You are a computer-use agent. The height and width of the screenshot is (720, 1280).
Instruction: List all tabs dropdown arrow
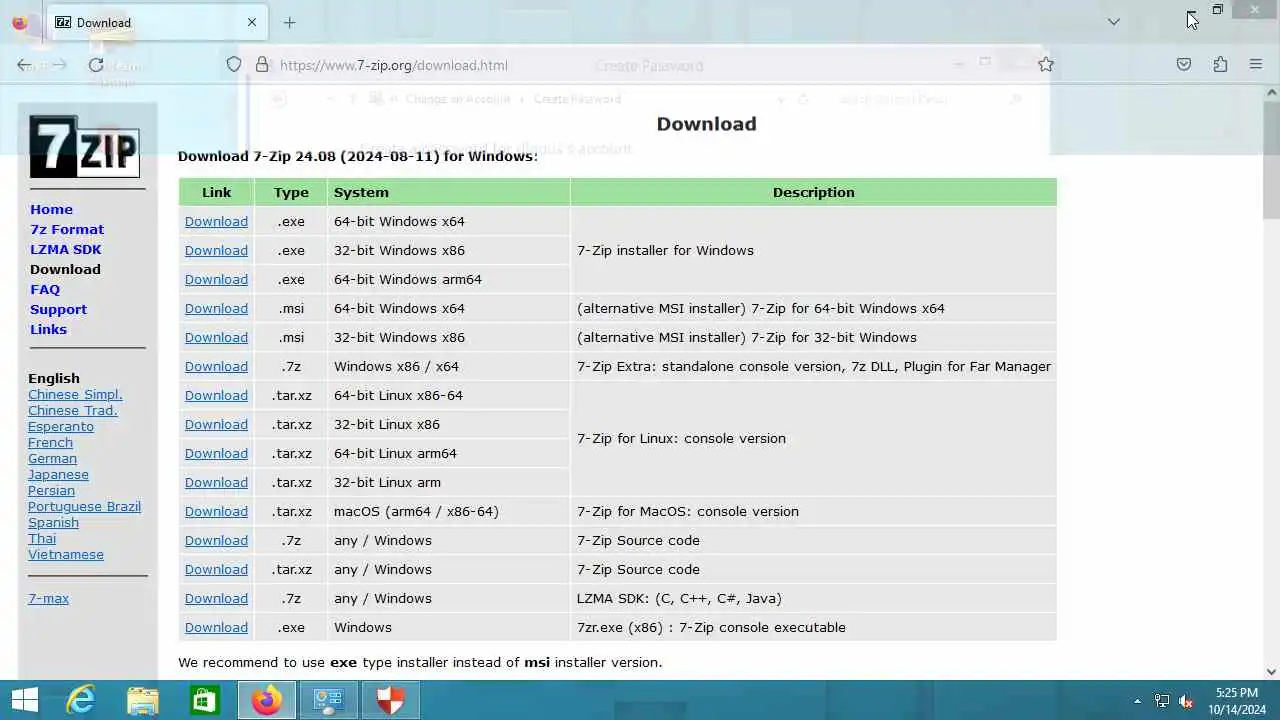1113,22
